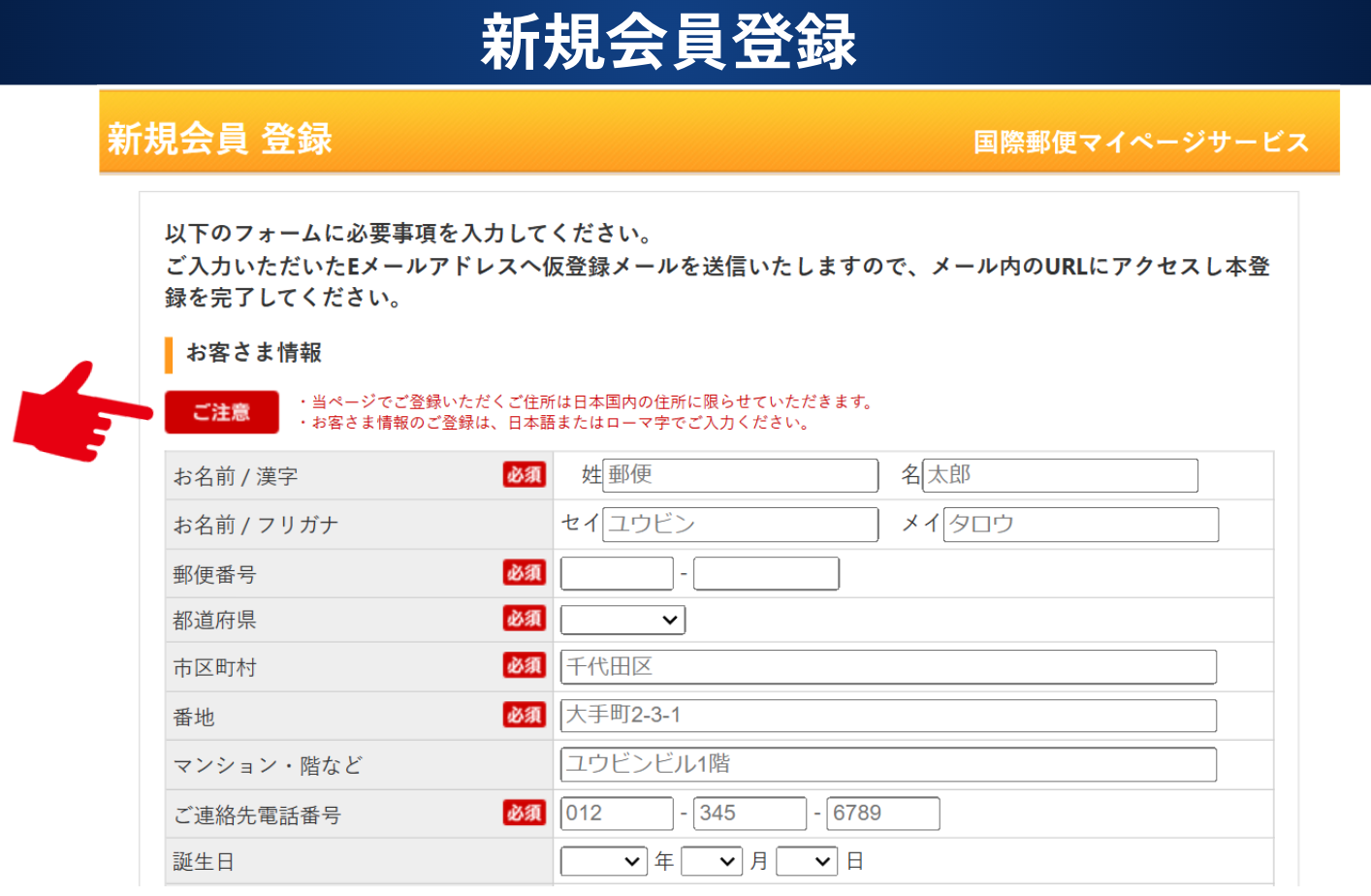1371x896 pixels.
Task: Click the red pointing hand icon
Action: (81, 413)
